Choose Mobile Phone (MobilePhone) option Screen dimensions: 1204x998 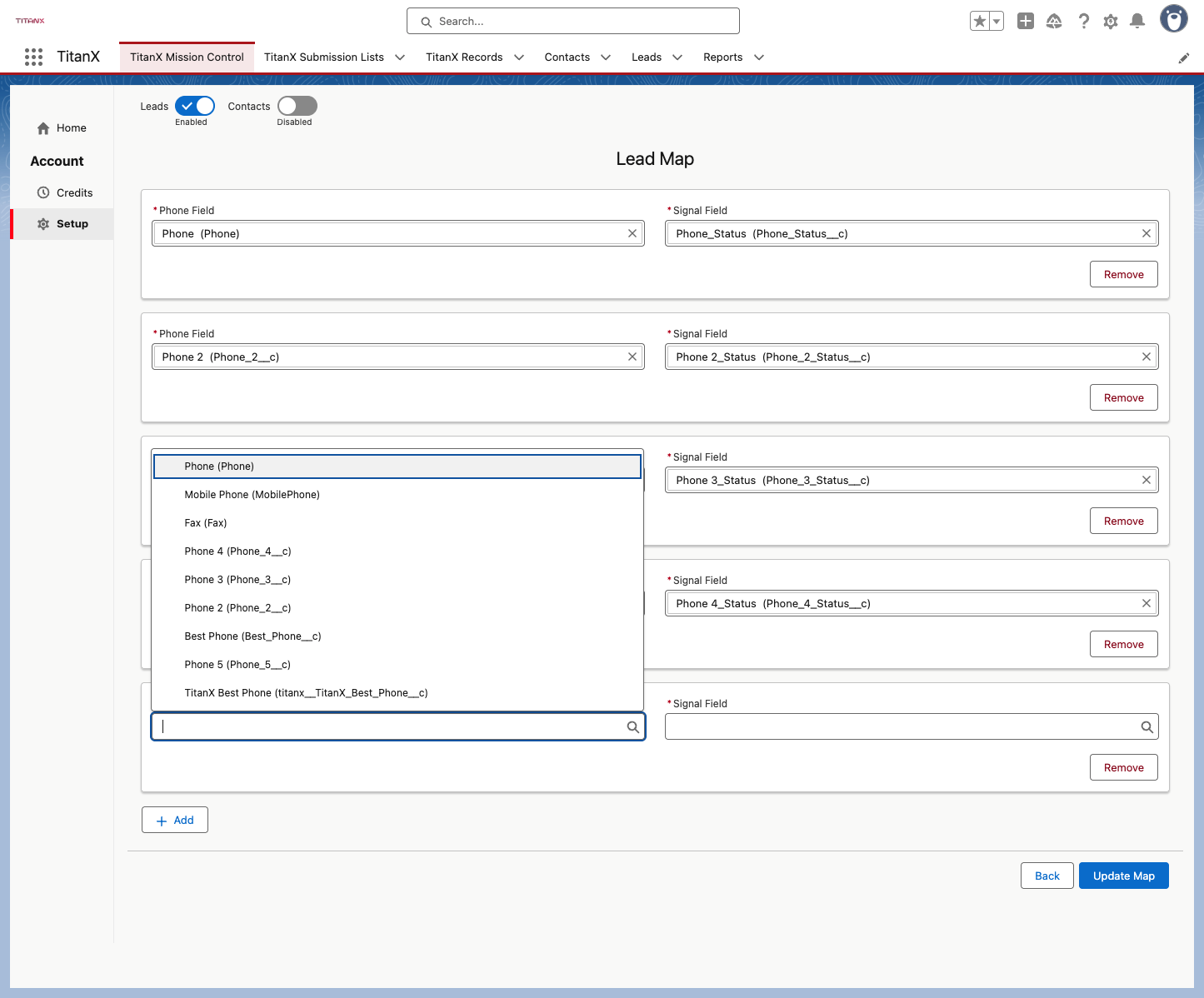click(x=397, y=495)
